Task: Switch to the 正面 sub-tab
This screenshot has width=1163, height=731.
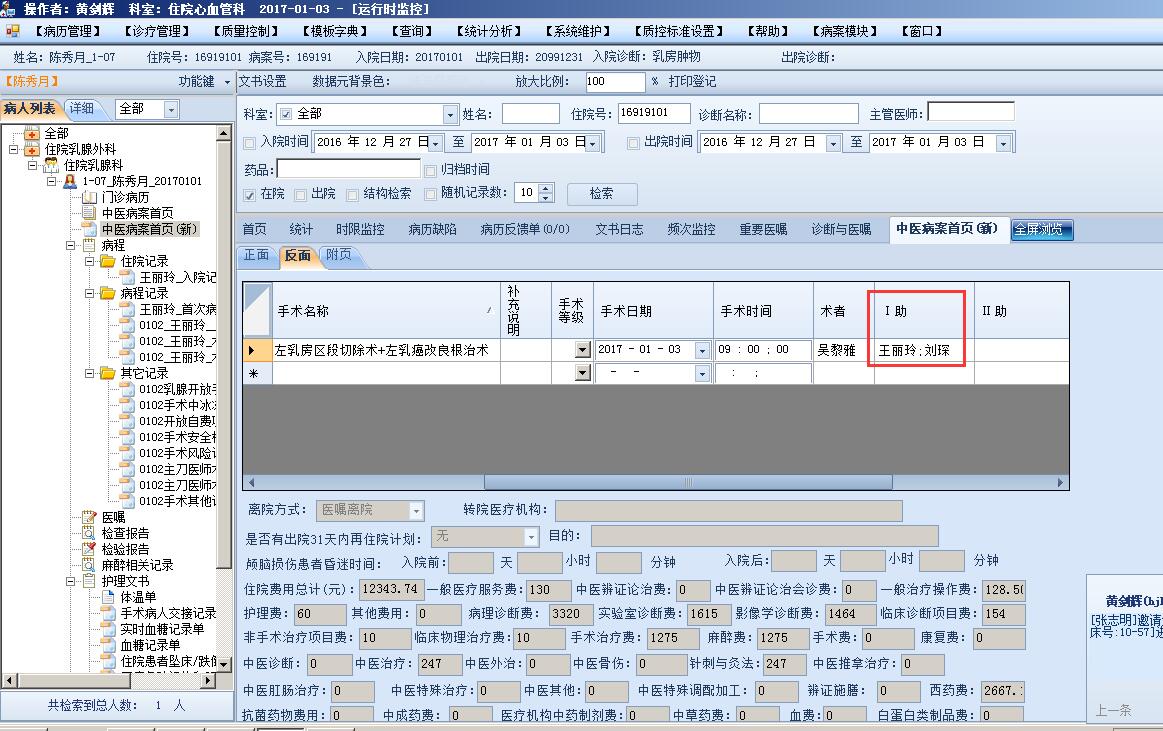Action: coord(257,255)
